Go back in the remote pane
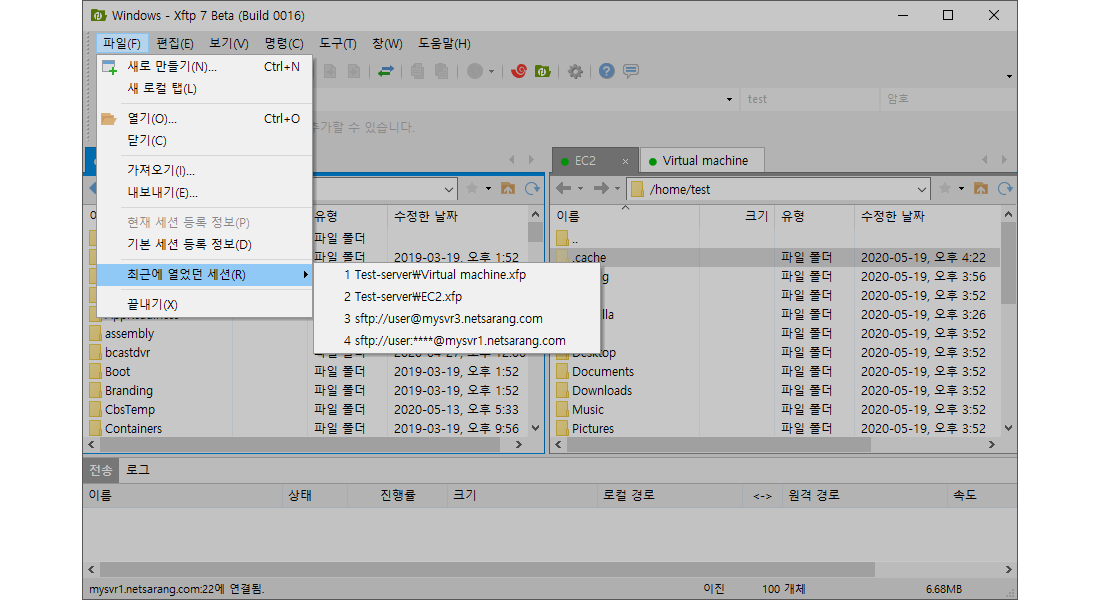Viewport: 1100px width, 600px height. point(563,188)
